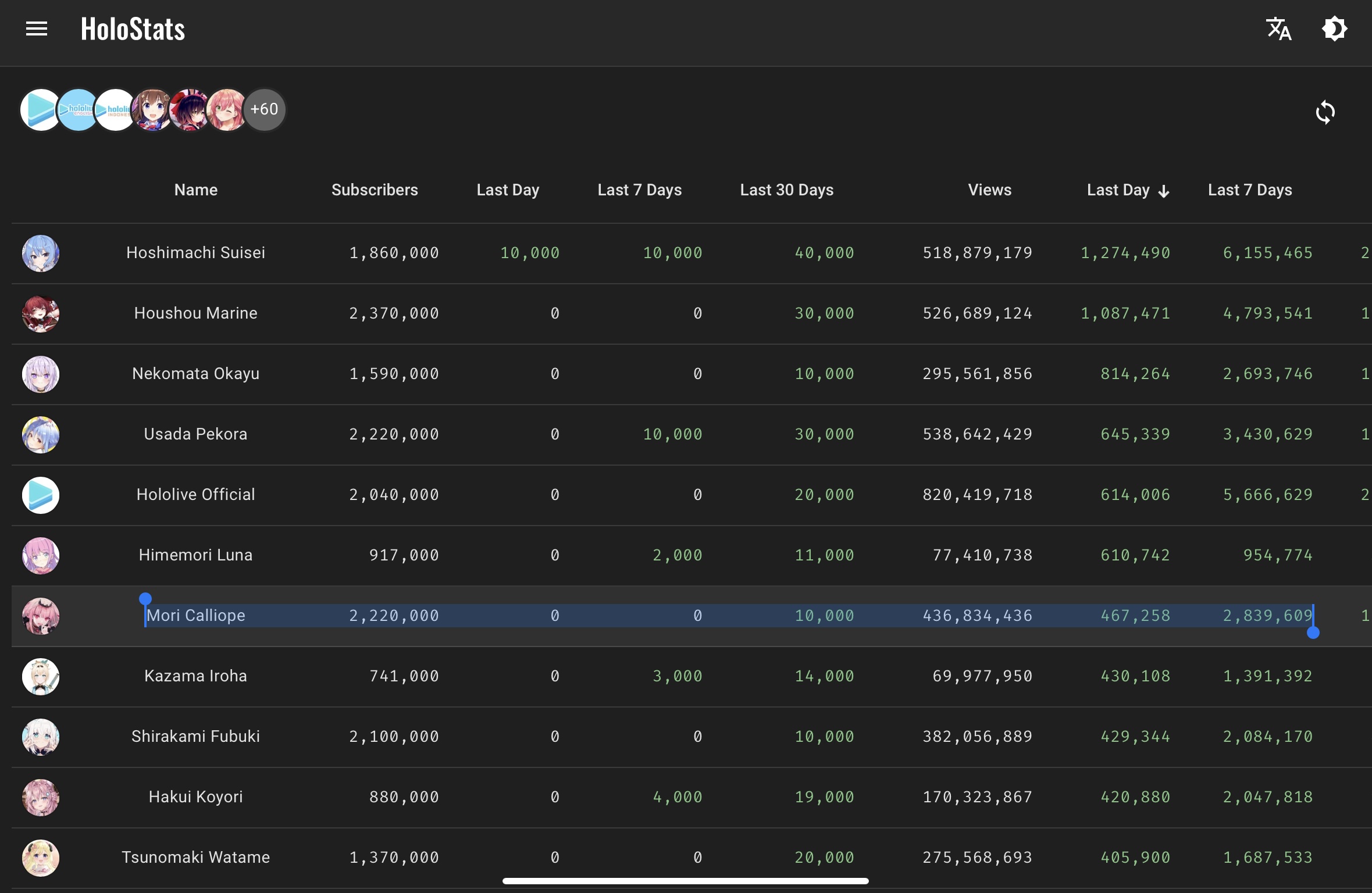Sort by total Views column header
1372x893 pixels.
point(989,190)
